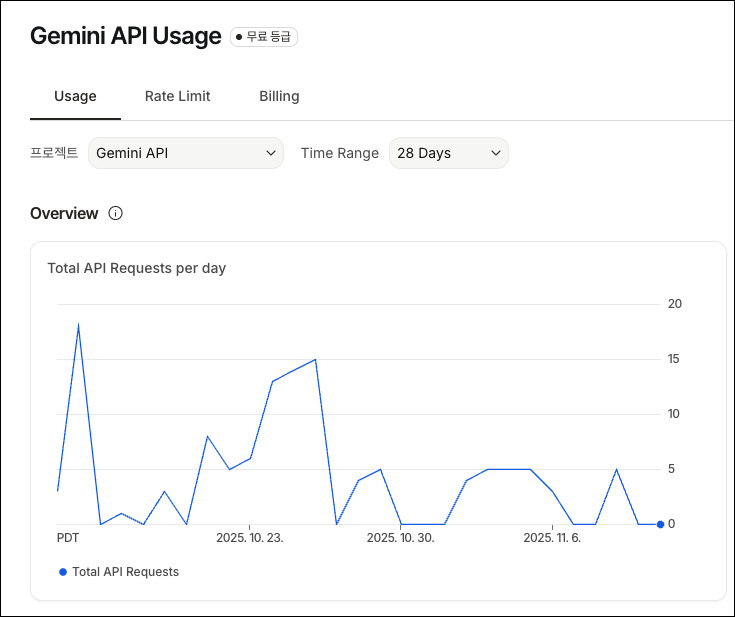Toggle the Total API Requests legend label
This screenshot has width=735, height=617.
point(125,572)
